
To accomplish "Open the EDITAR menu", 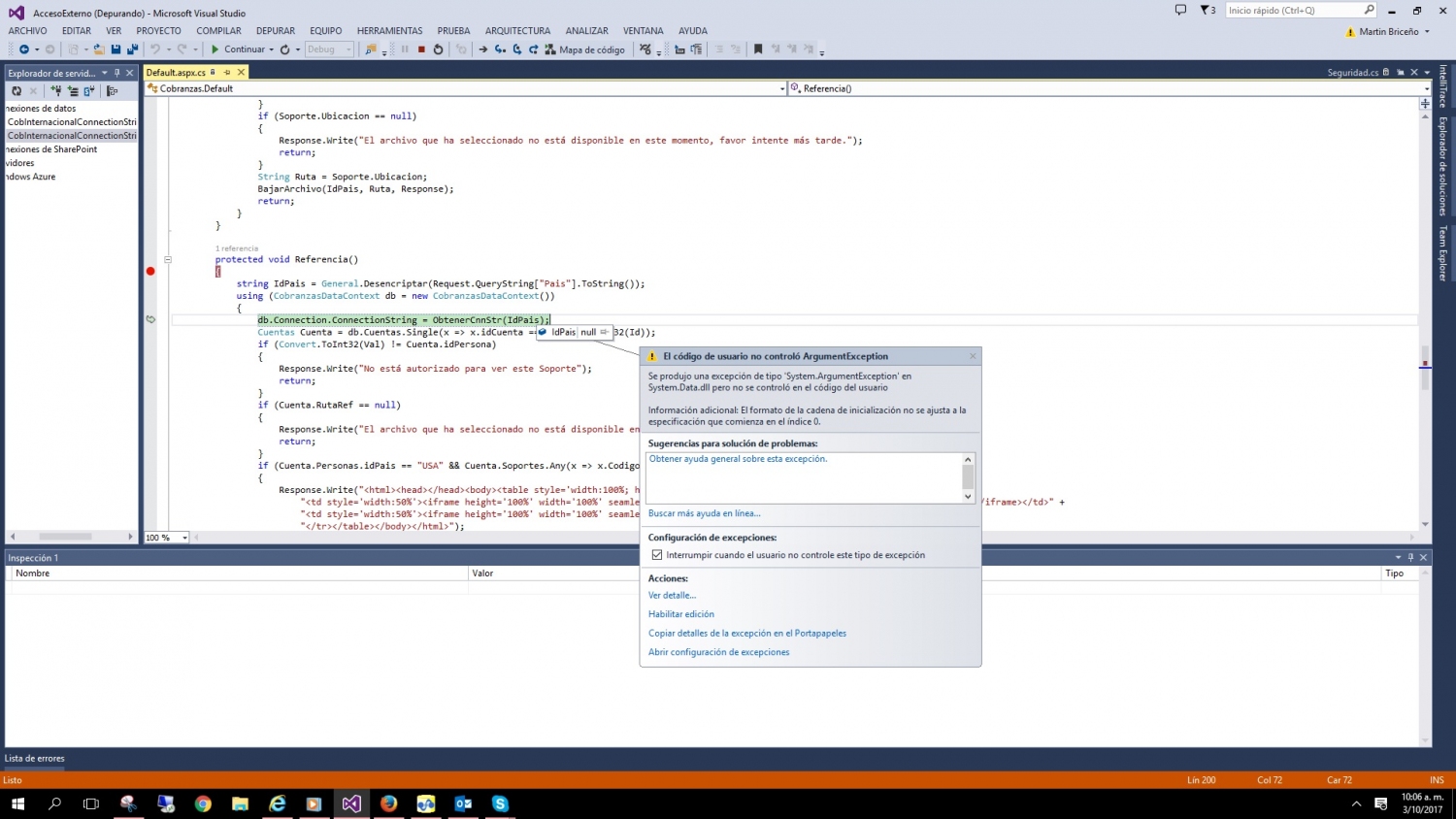I will pos(77,31).
